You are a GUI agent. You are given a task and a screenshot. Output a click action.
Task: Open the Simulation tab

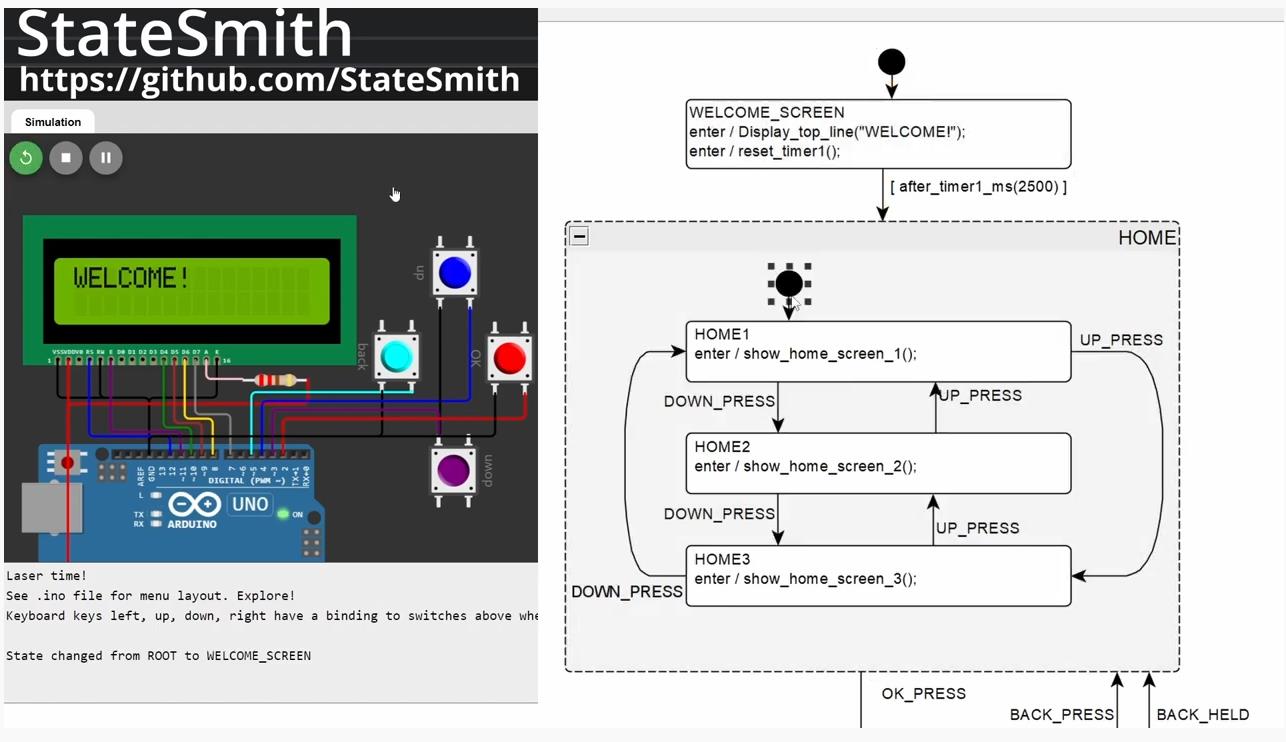click(53, 122)
